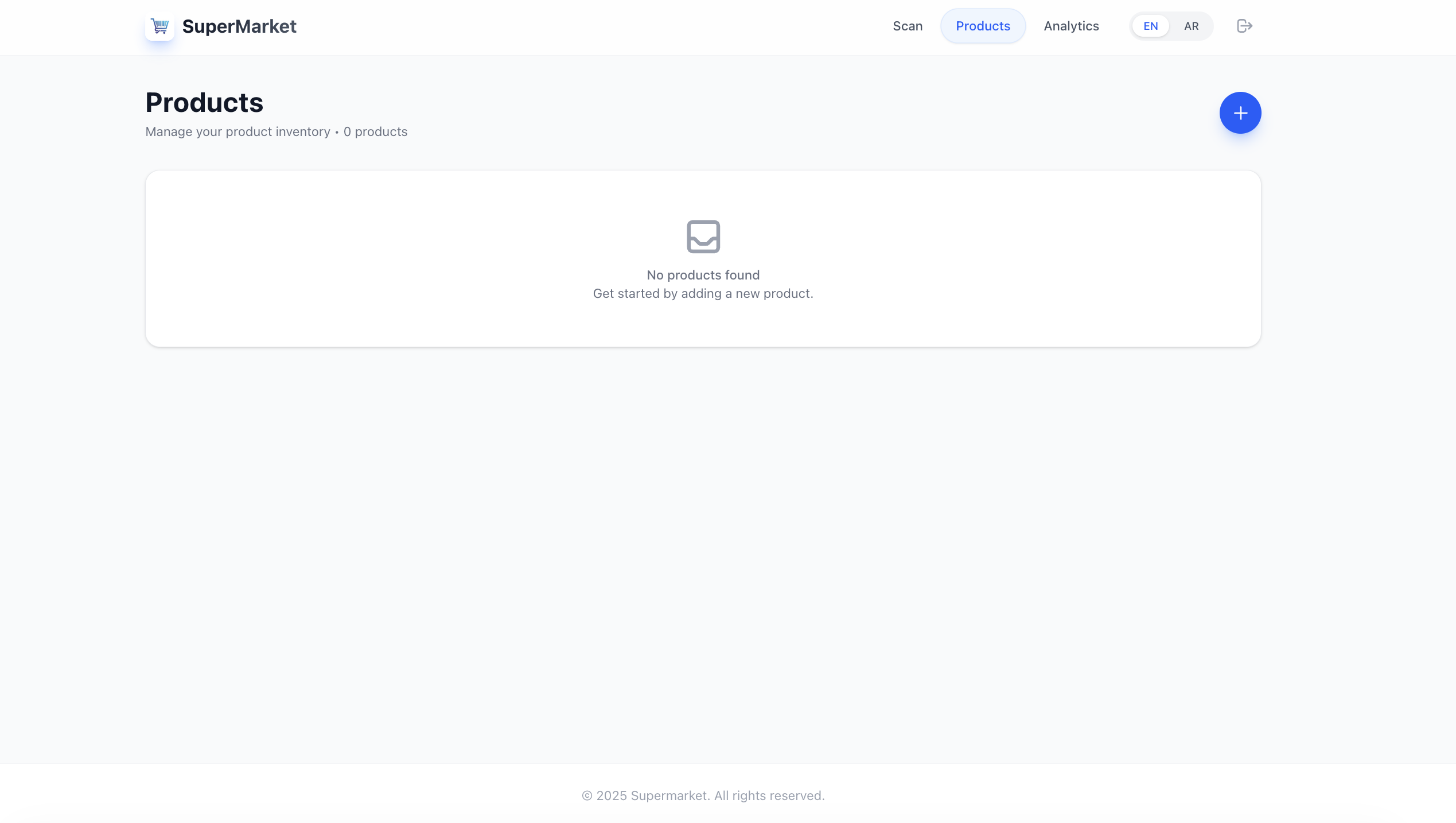This screenshot has height=823, width=1456.
Task: Click the empty products card area
Action: 703,258
